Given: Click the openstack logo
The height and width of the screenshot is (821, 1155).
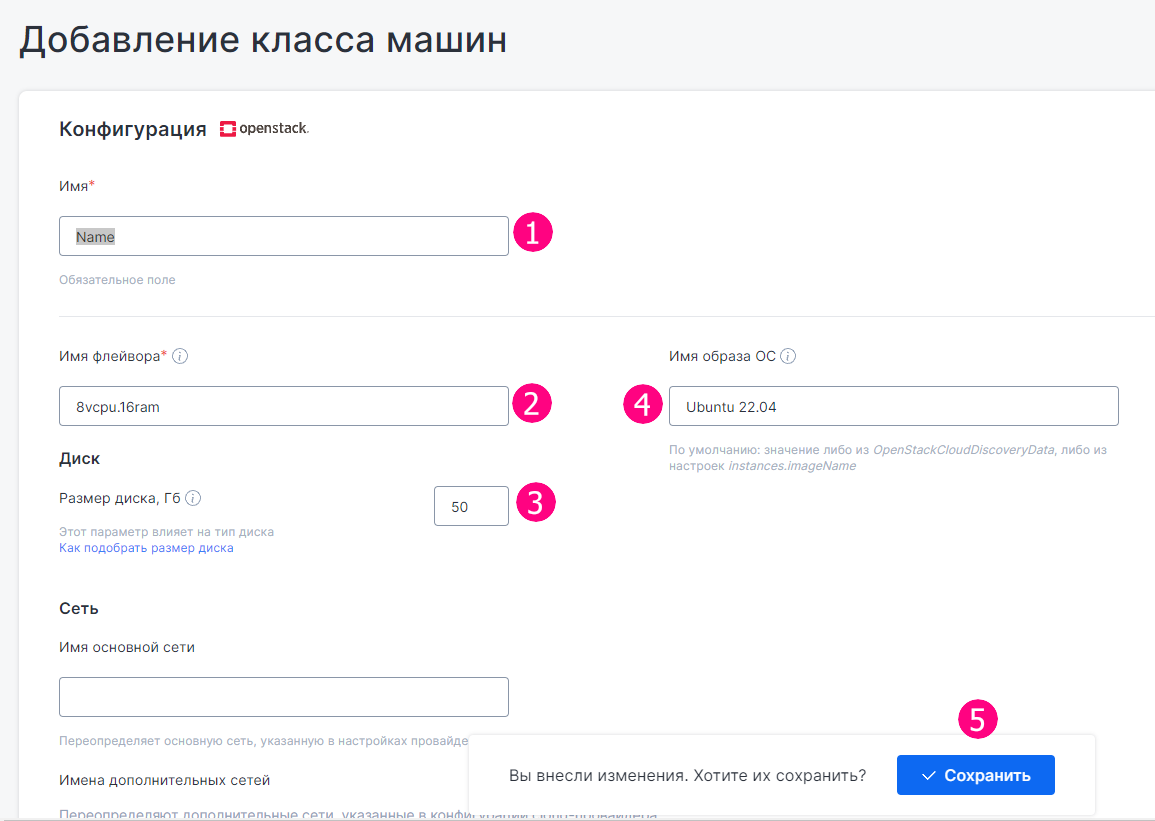Looking at the screenshot, I should pos(264,128).
